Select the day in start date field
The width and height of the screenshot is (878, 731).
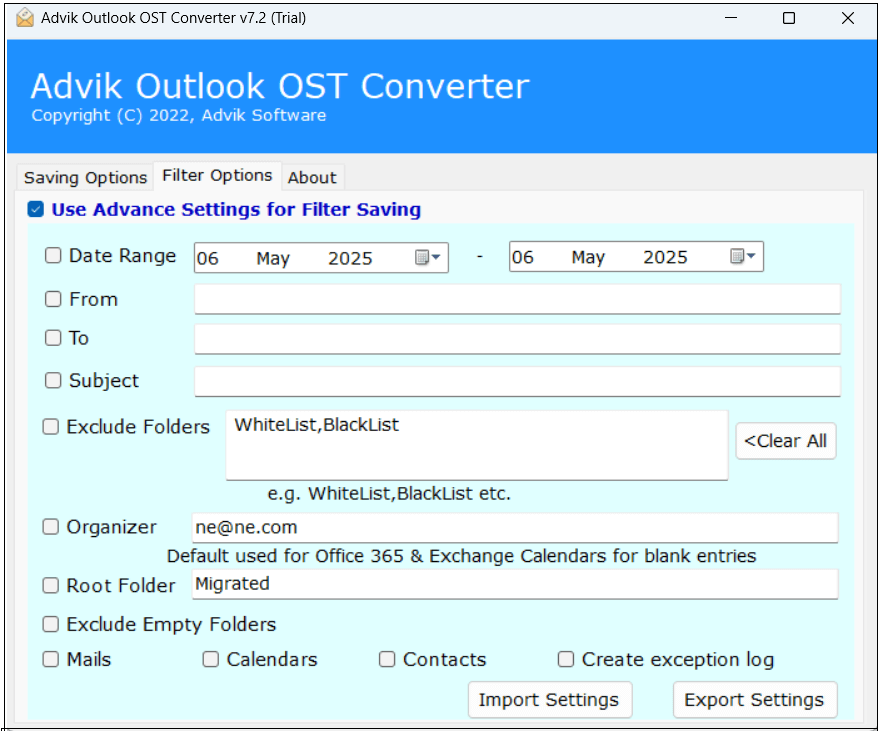point(208,258)
